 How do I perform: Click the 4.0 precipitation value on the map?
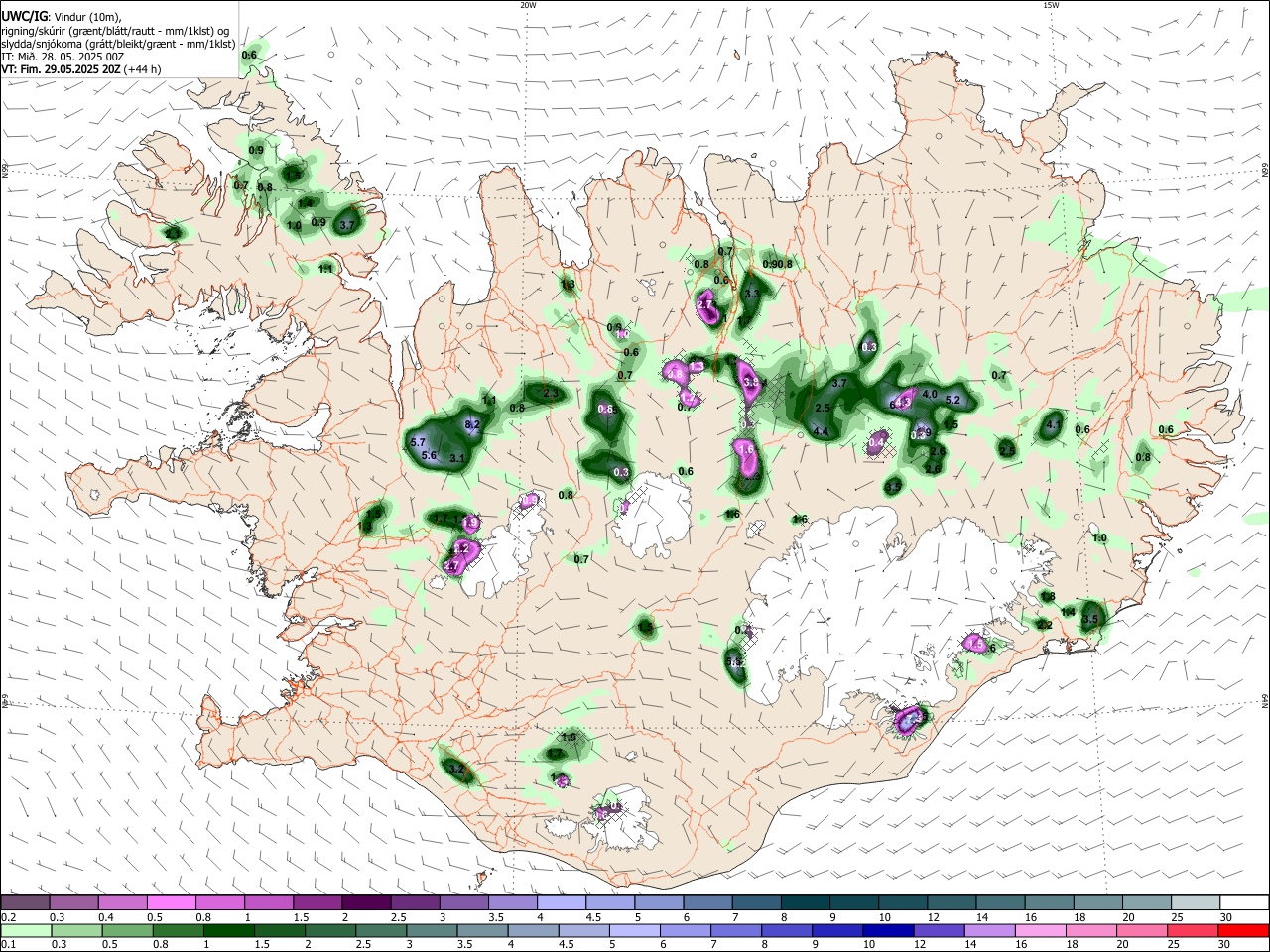pos(930,394)
